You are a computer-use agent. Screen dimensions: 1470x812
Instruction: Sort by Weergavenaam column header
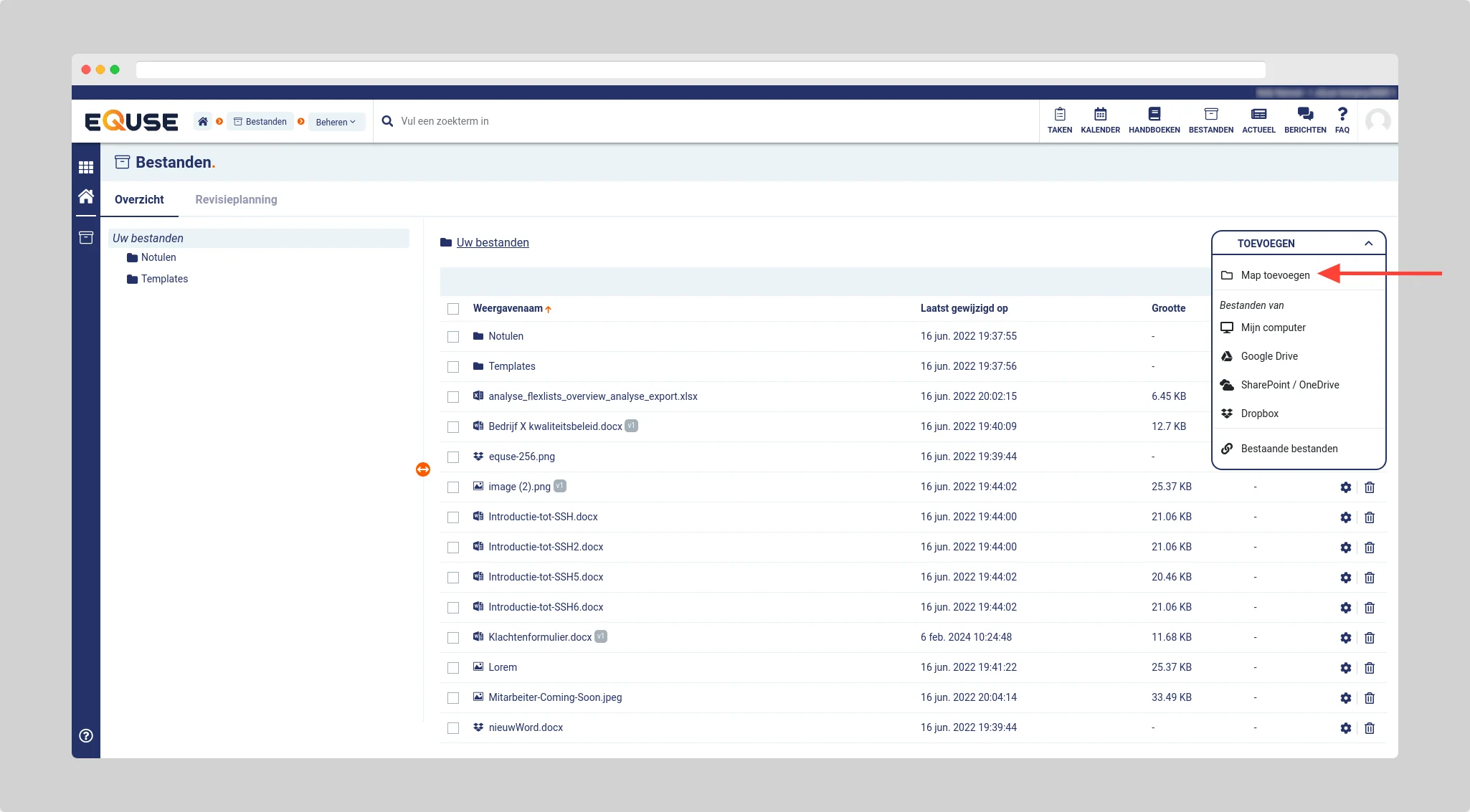click(x=508, y=309)
